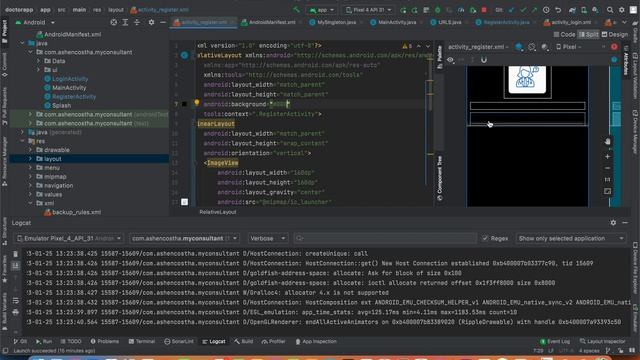
Task: Open Show only selected application filter dropdown
Action: [571, 238]
